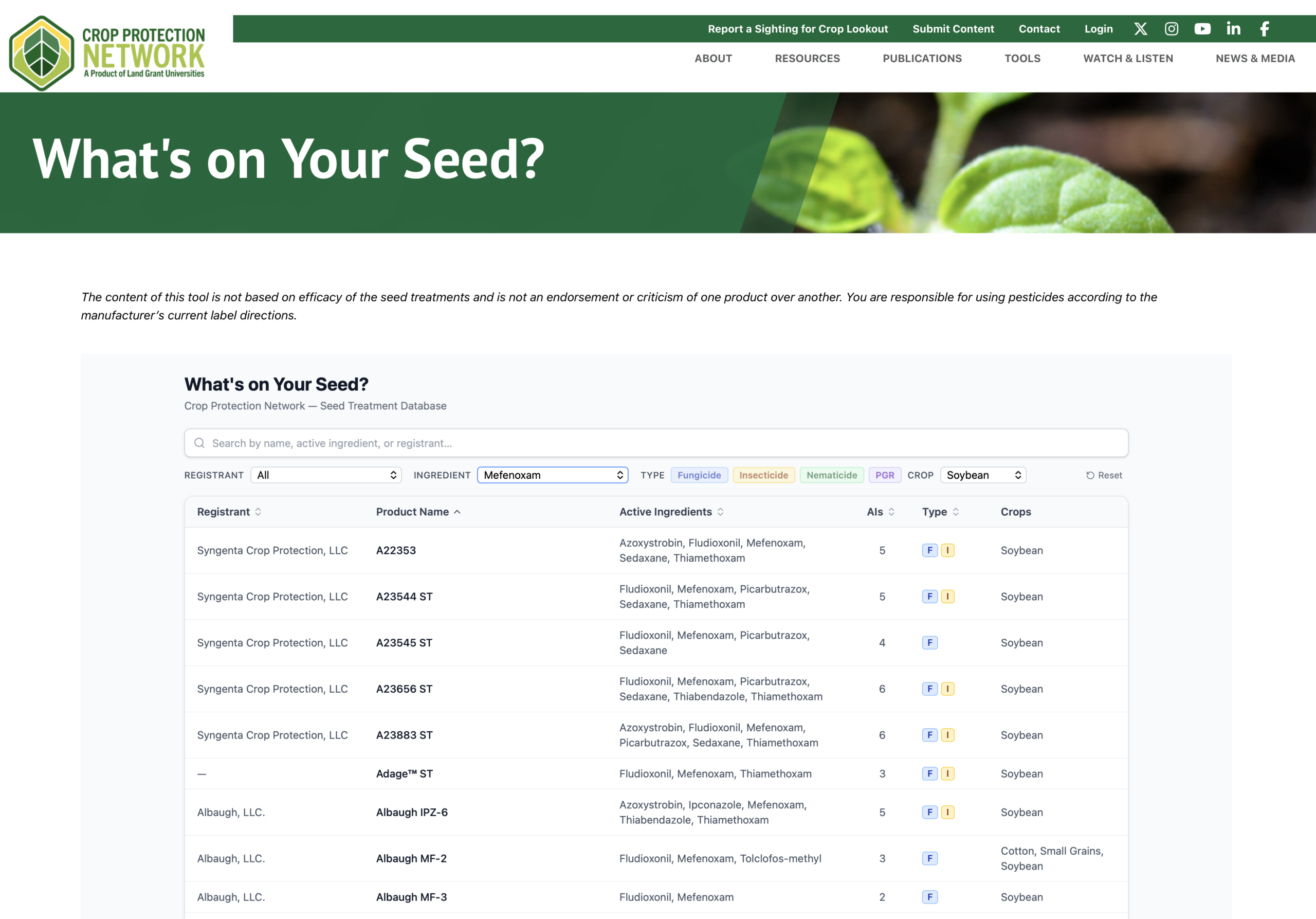Screen dimensions: 1316x919
Task: Open the Registrant dropdown set to All
Action: point(325,475)
